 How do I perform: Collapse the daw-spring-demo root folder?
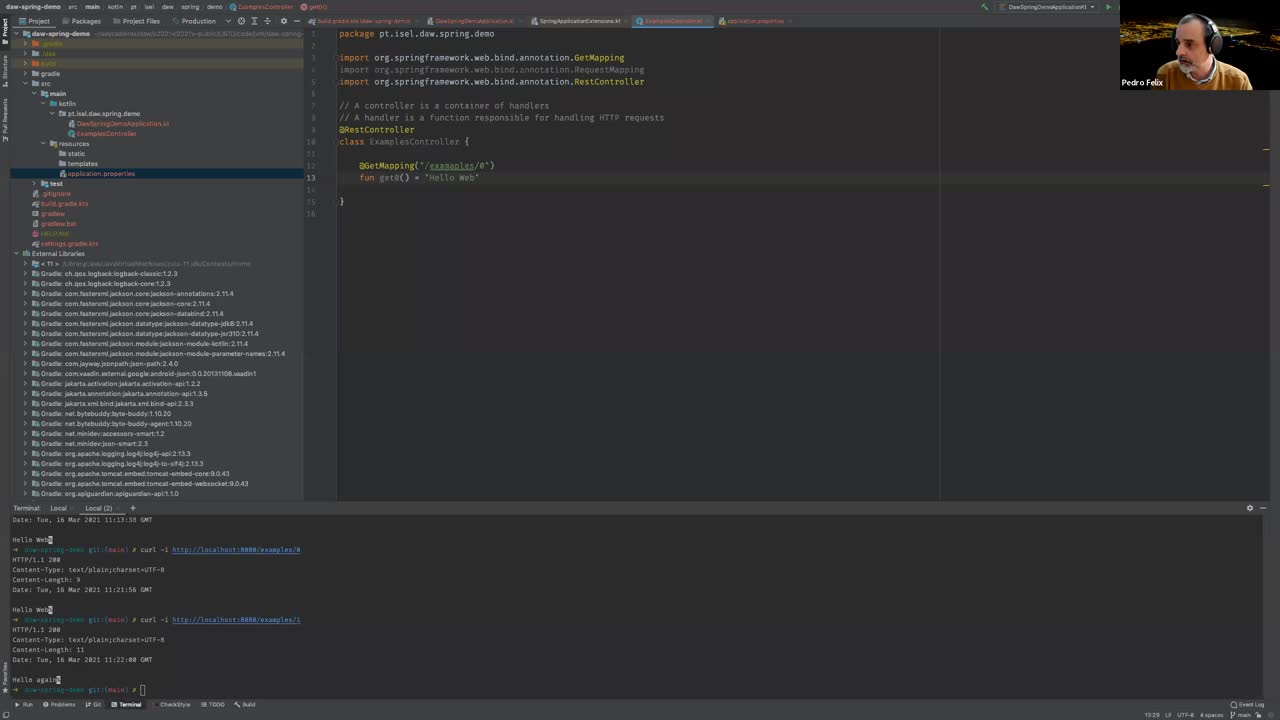tap(16, 33)
